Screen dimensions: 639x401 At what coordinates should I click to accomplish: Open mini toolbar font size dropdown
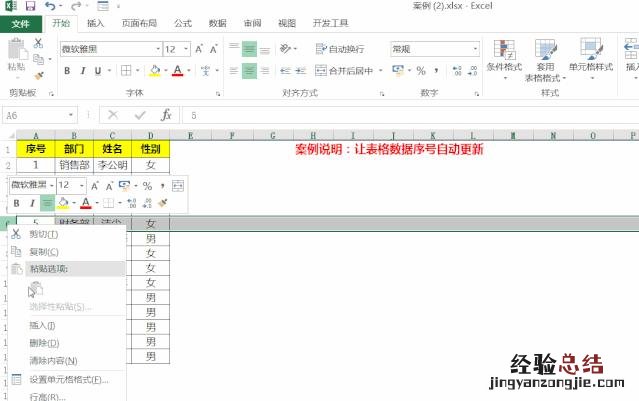[x=82, y=185]
